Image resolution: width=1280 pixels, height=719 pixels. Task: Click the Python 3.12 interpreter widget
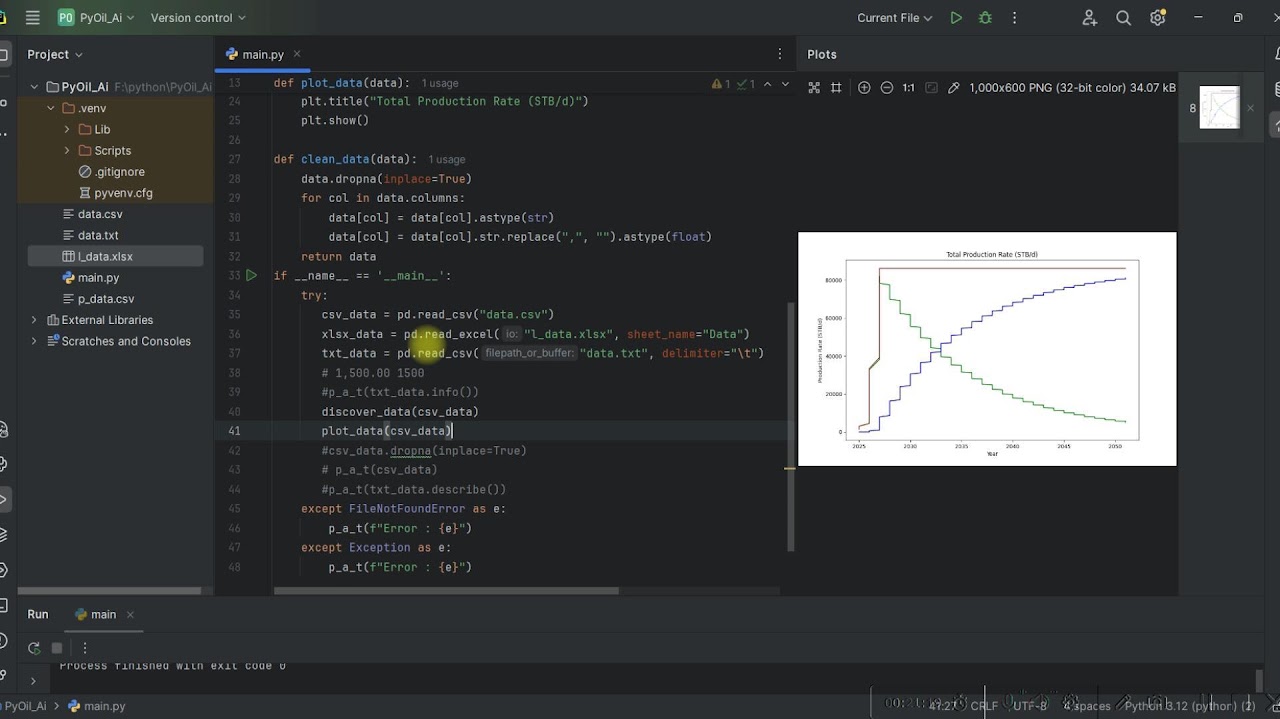pos(1190,706)
